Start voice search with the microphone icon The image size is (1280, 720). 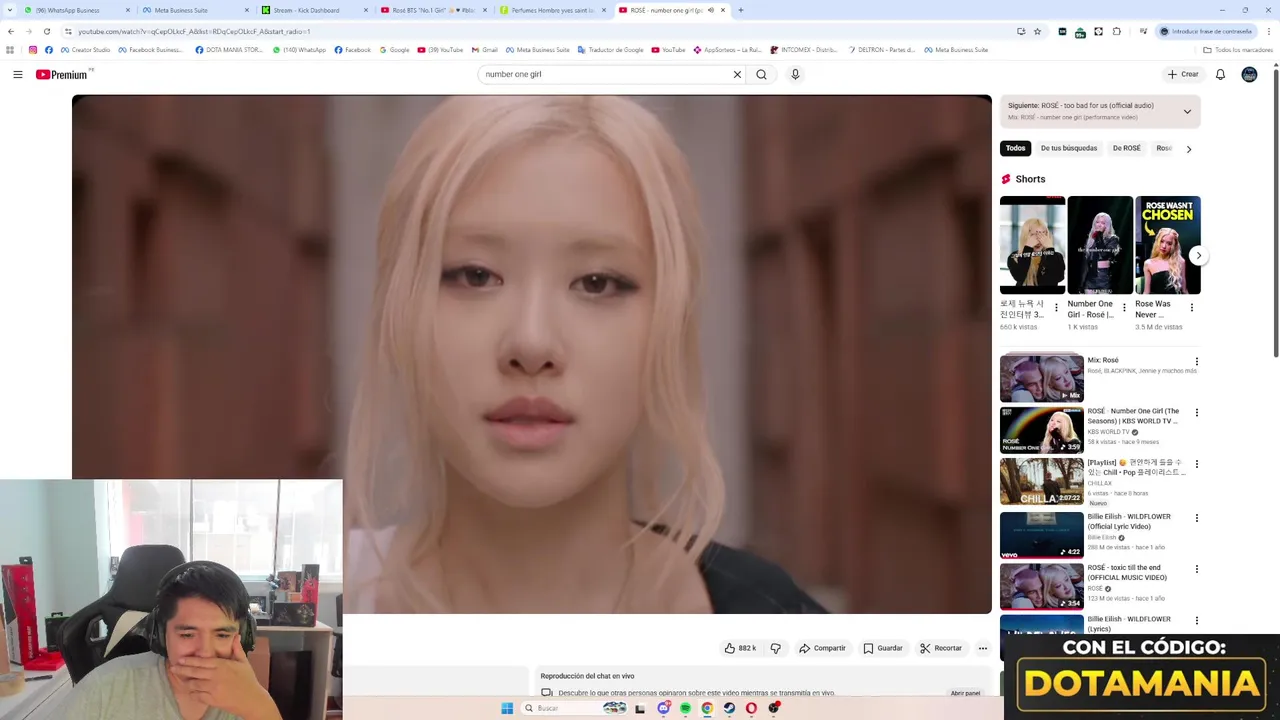point(795,74)
